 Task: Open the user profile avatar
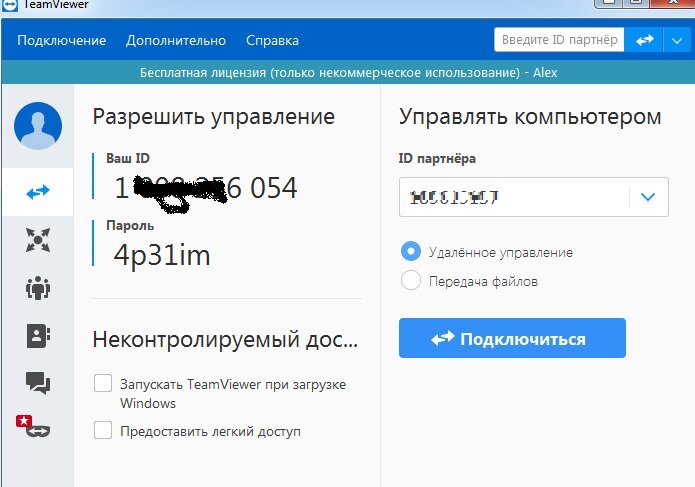click(x=38, y=126)
